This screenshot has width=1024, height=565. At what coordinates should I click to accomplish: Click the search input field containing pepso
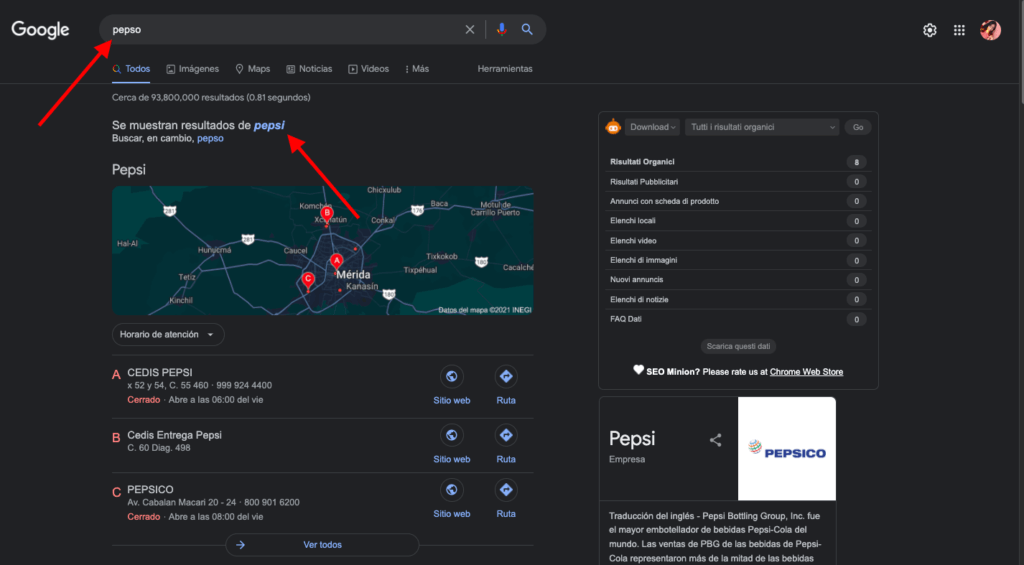click(x=280, y=30)
